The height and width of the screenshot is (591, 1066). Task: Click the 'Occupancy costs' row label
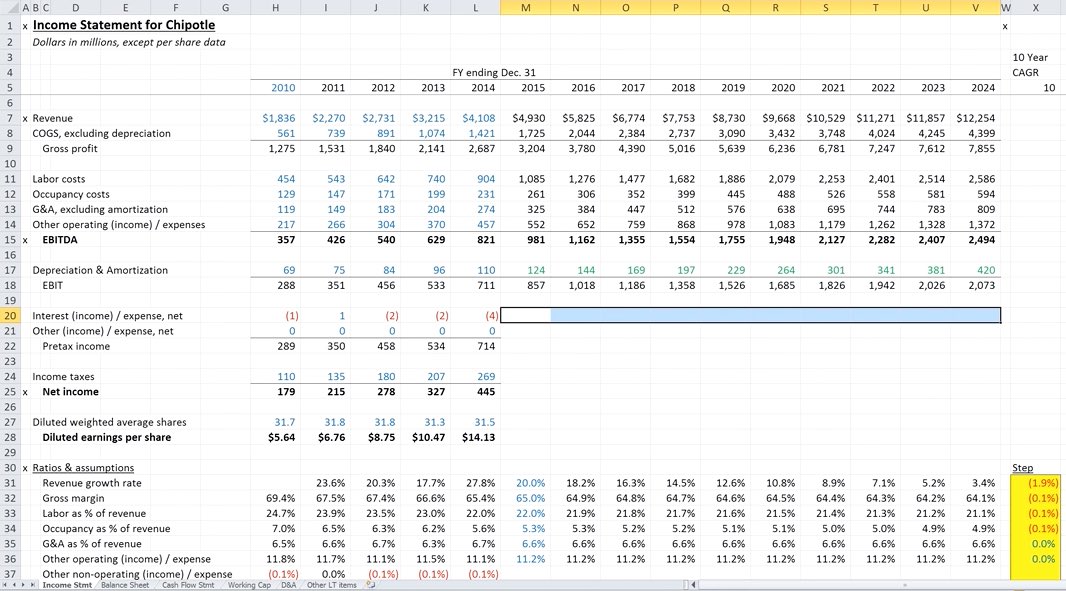coord(71,194)
